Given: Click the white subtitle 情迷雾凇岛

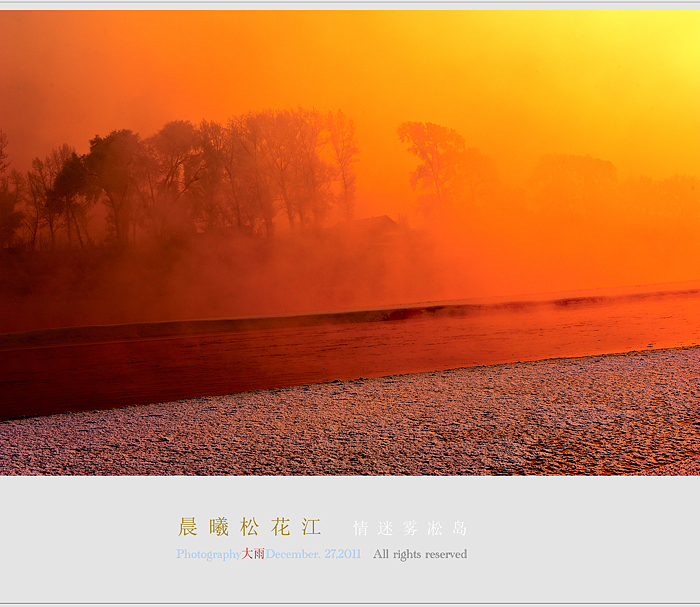Looking at the screenshot, I should 410,528.
